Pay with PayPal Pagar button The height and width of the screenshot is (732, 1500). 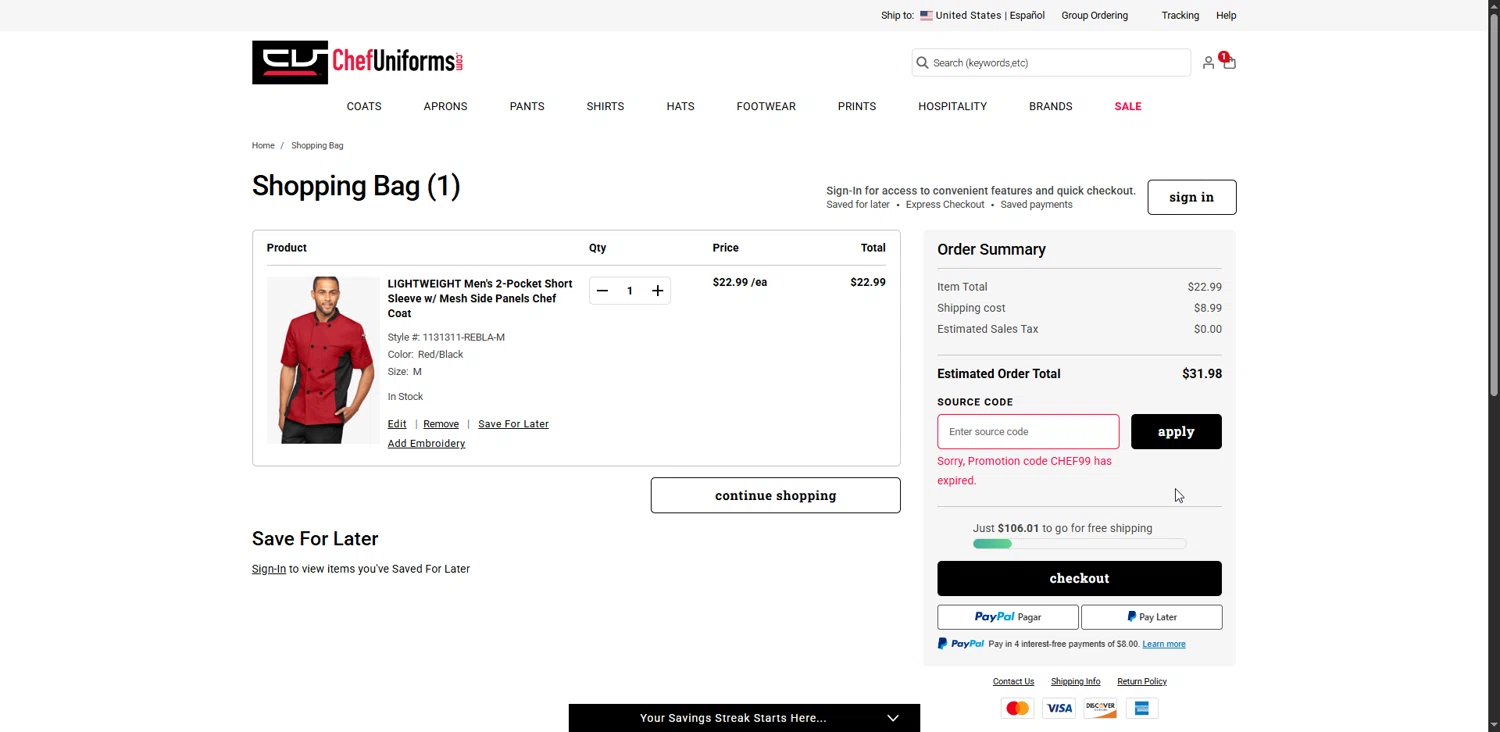pyautogui.click(x=1007, y=617)
